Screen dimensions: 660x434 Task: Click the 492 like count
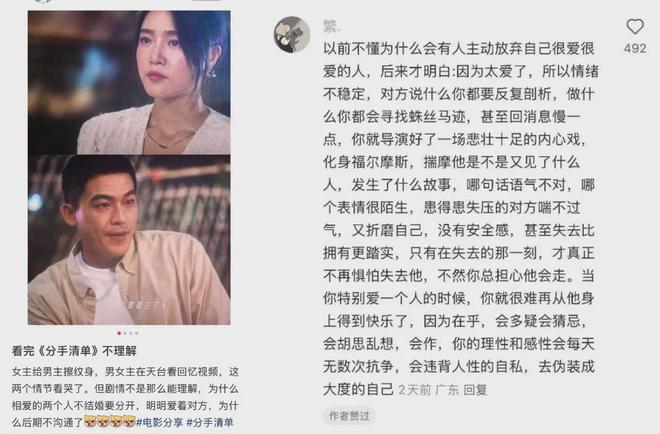point(635,48)
